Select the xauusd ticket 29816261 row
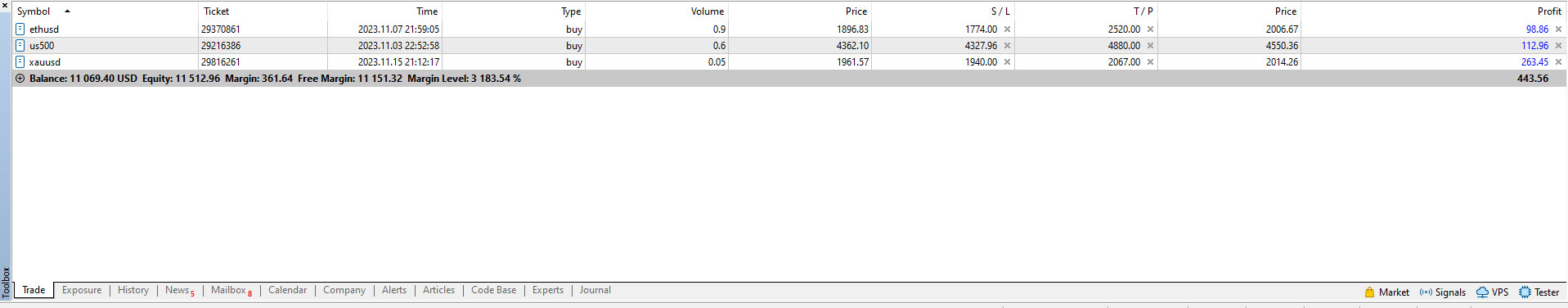The width and height of the screenshot is (1568, 308). (x=789, y=62)
